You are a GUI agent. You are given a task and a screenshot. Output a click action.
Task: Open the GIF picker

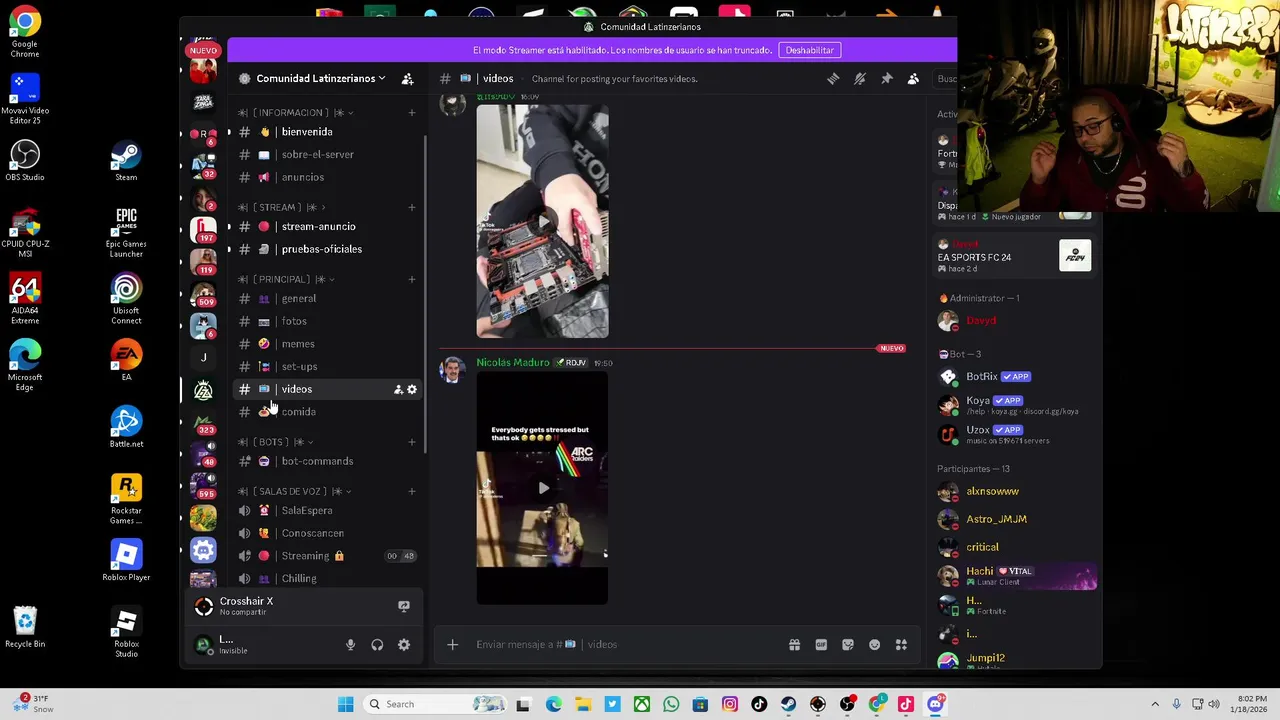tap(821, 645)
